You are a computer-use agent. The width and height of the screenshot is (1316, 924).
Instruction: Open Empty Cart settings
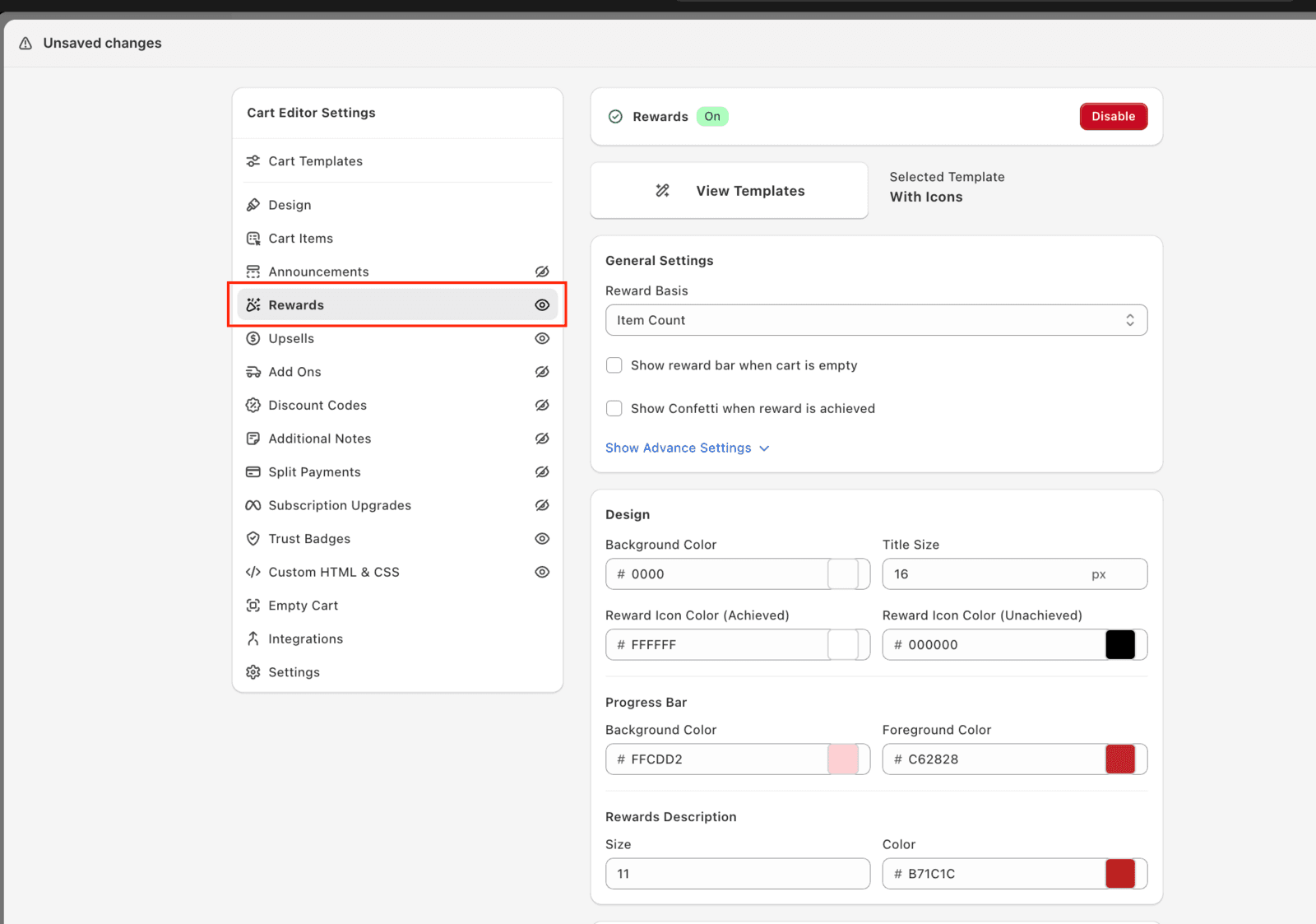pyautogui.click(x=398, y=606)
